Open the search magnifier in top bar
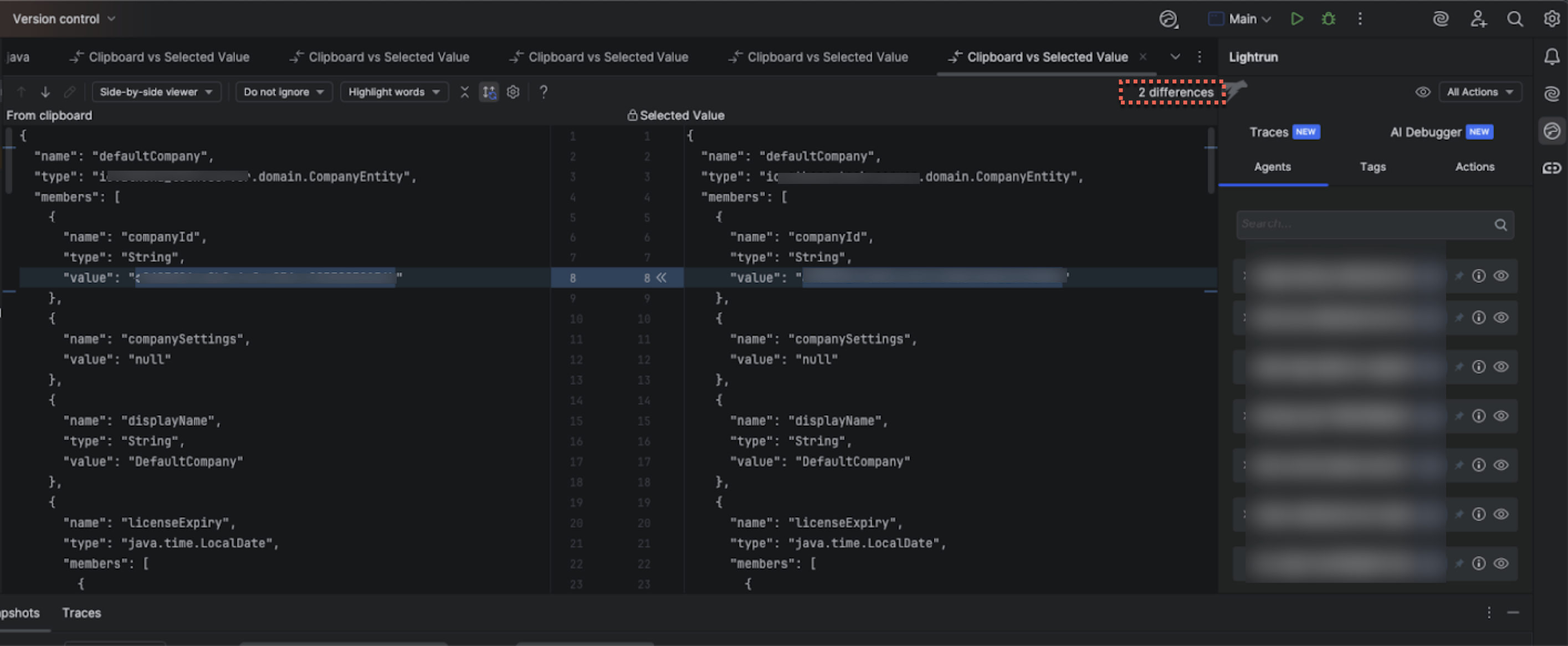Viewport: 1568px width, 646px height. coord(1514,19)
